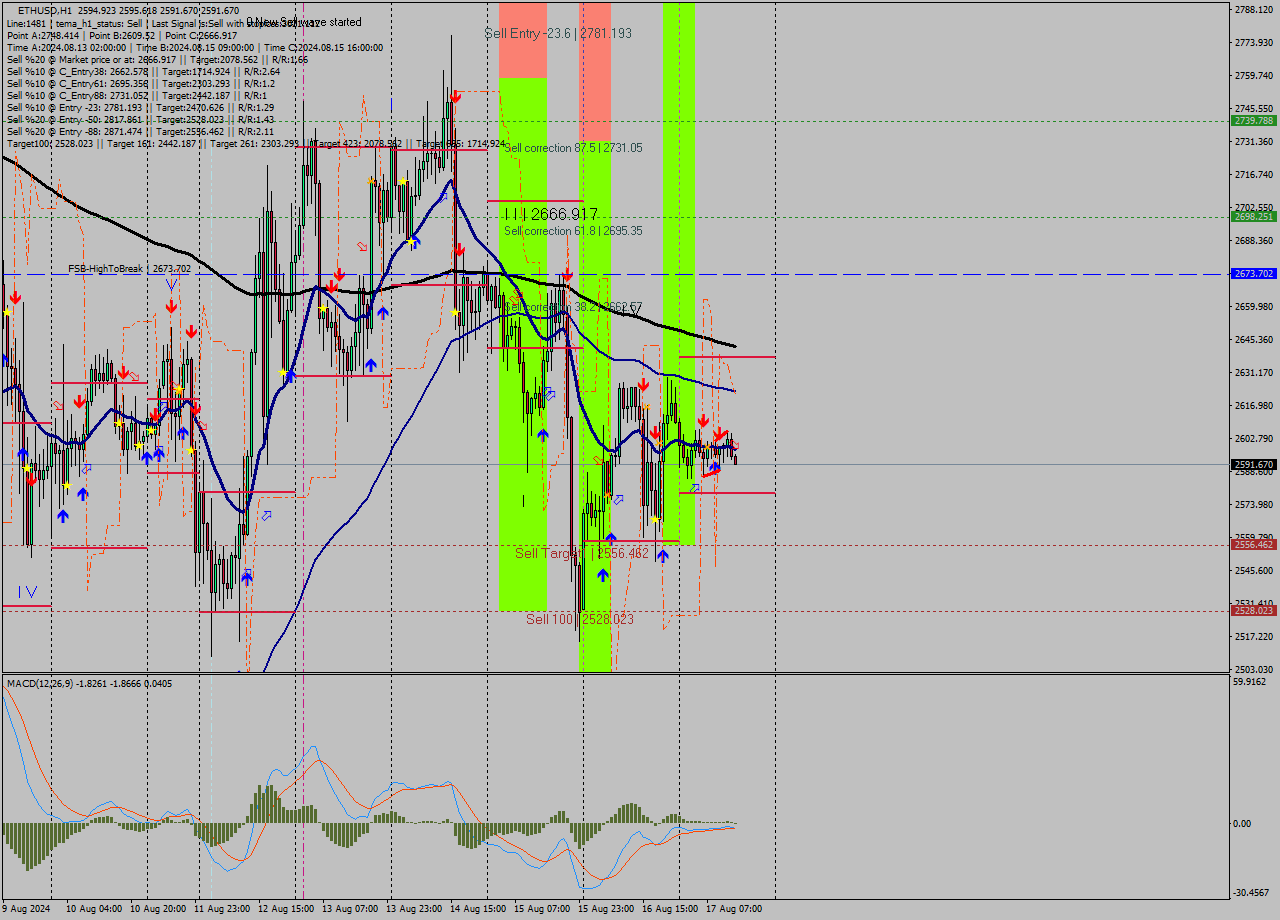The width and height of the screenshot is (1280, 920).
Task: Click the green 2739.788 price tag
Action: (1254, 120)
